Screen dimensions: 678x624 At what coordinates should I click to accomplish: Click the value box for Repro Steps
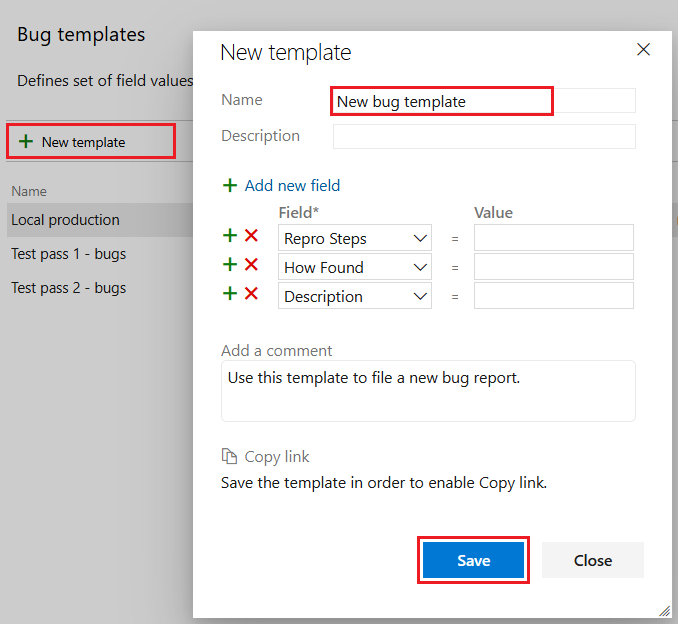click(x=553, y=238)
